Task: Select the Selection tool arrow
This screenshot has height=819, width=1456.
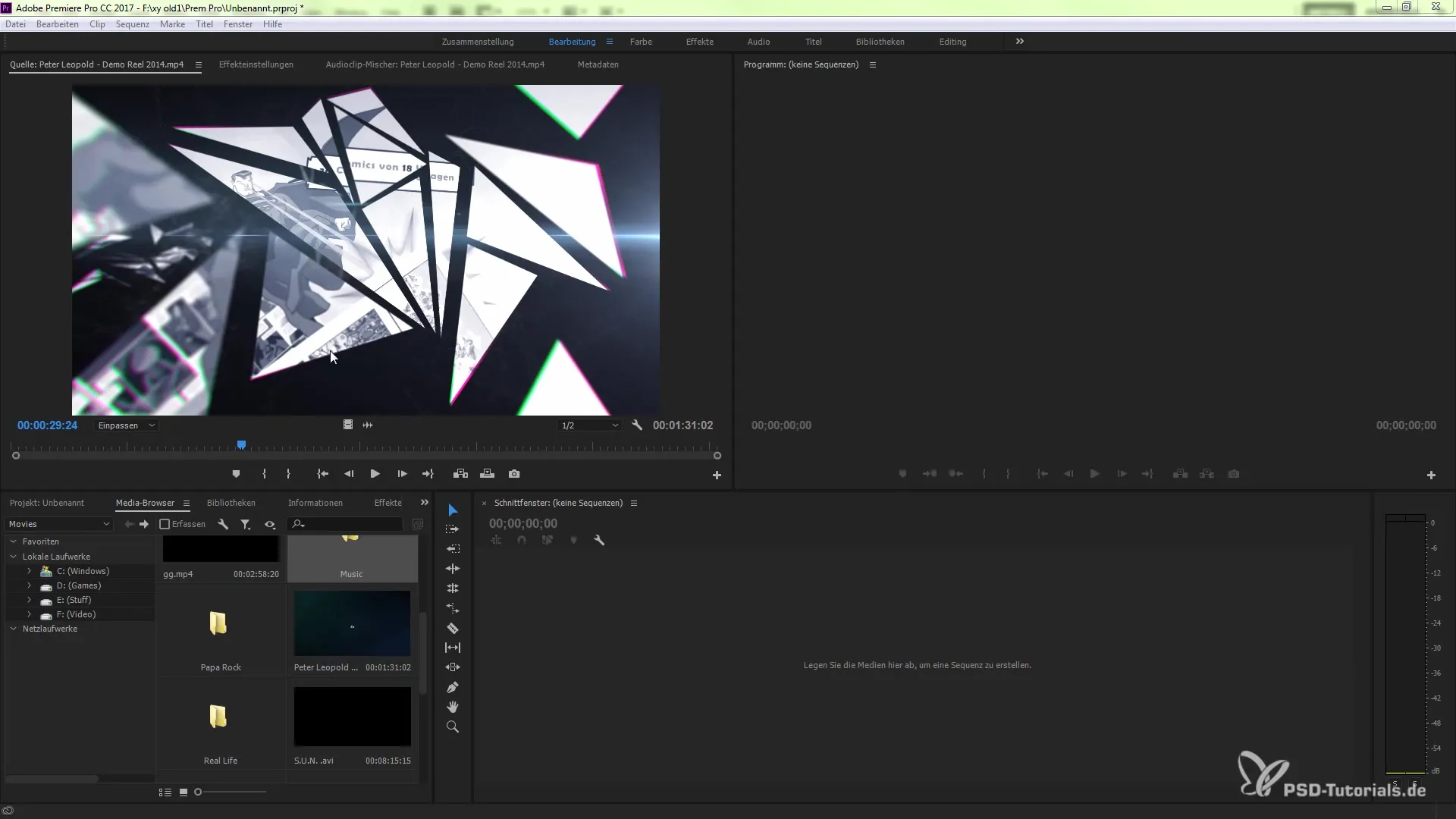Action: coord(453,510)
